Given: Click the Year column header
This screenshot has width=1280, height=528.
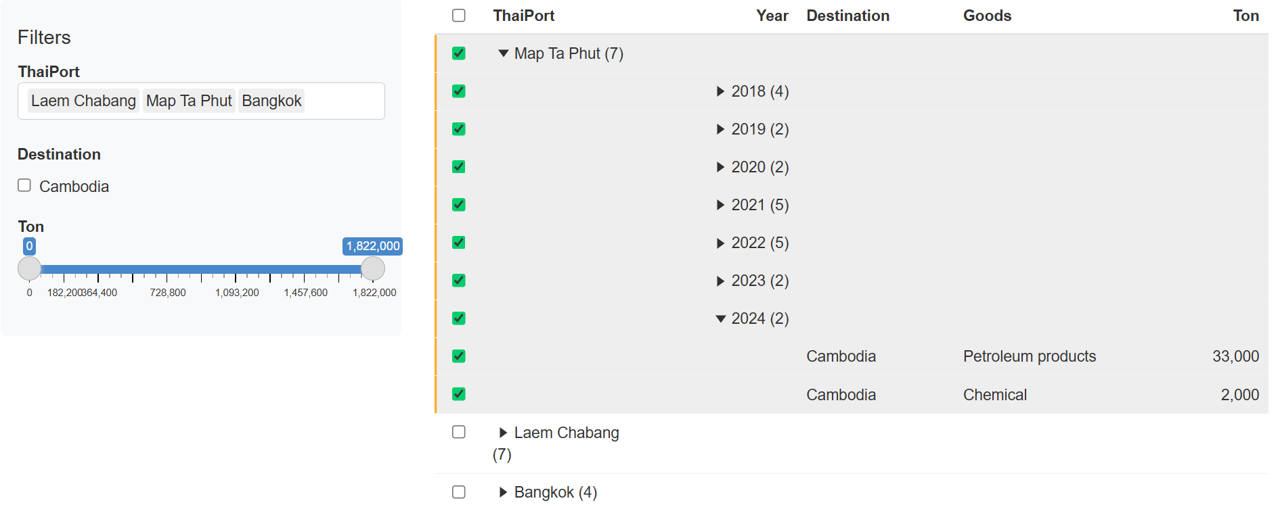Looking at the screenshot, I should (772, 16).
